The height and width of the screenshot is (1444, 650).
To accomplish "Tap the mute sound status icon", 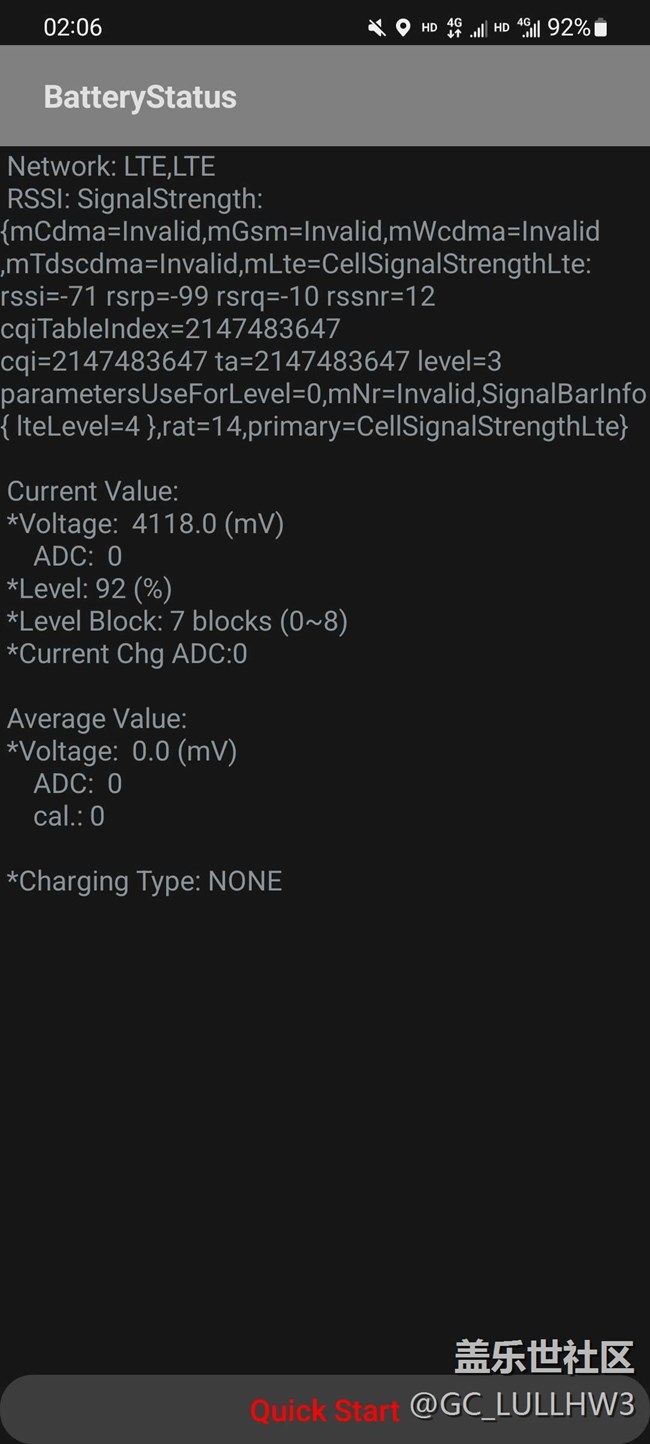I will [x=377, y=28].
